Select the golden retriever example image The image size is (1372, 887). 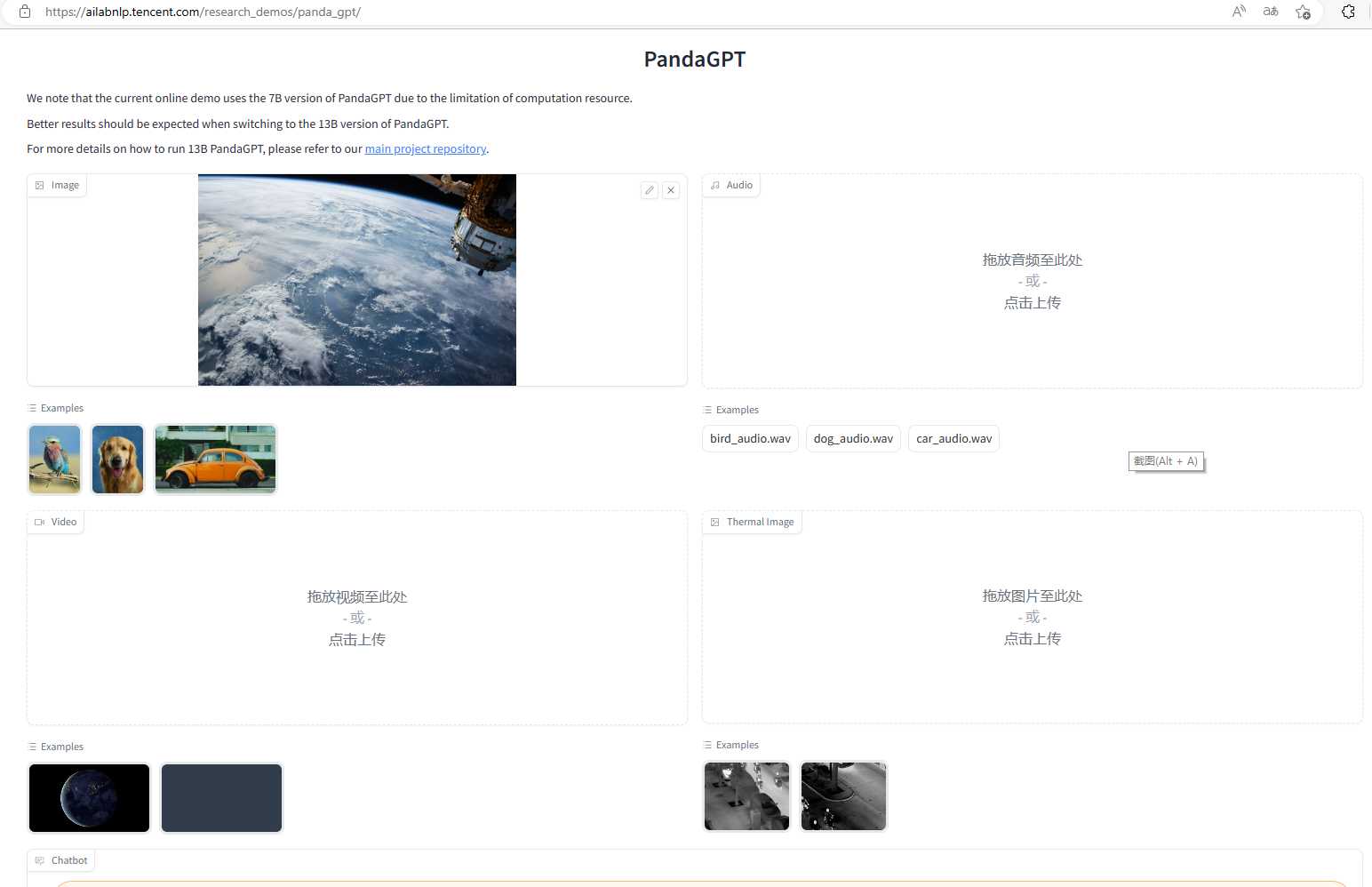point(117,459)
